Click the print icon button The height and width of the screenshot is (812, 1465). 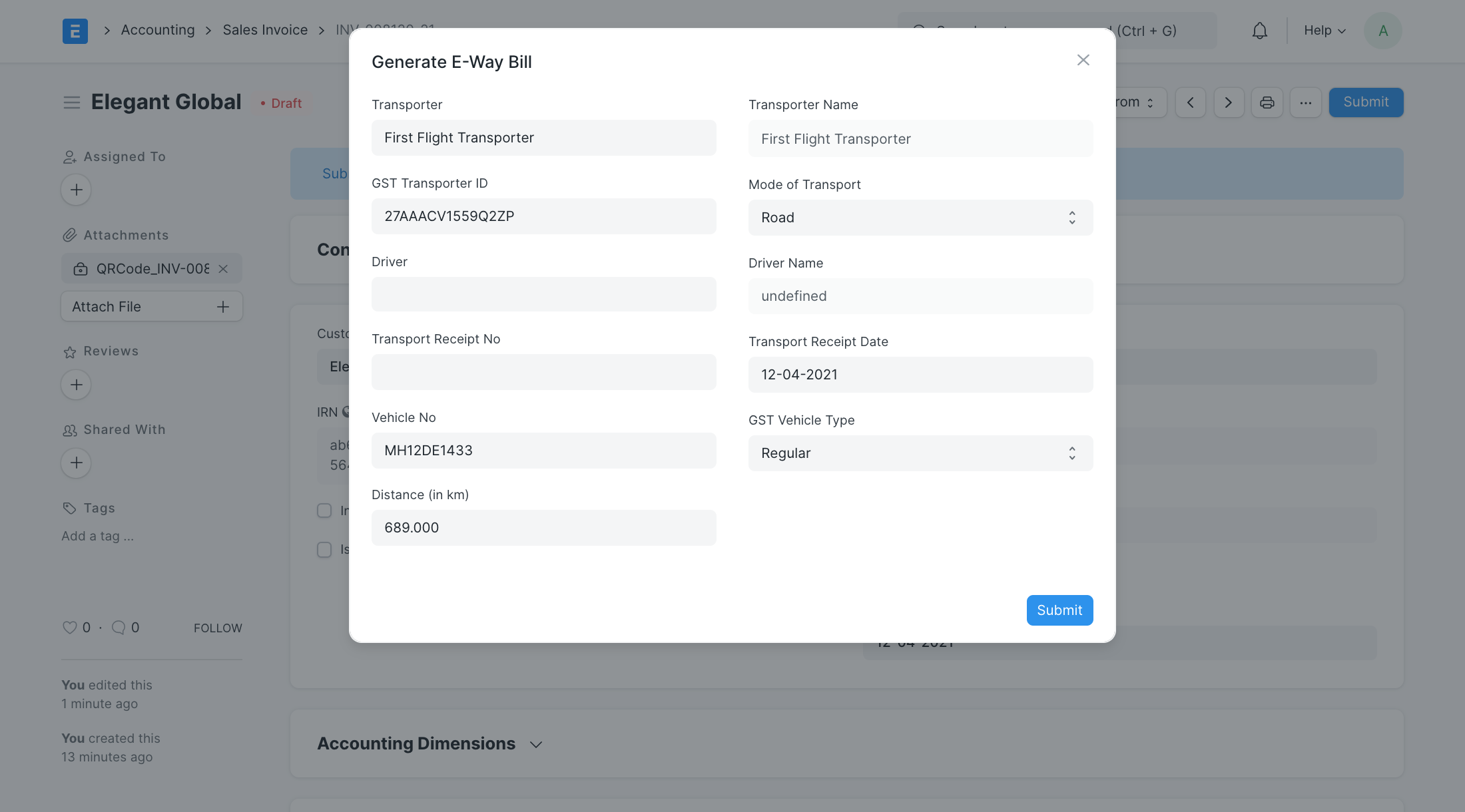pos(1267,102)
